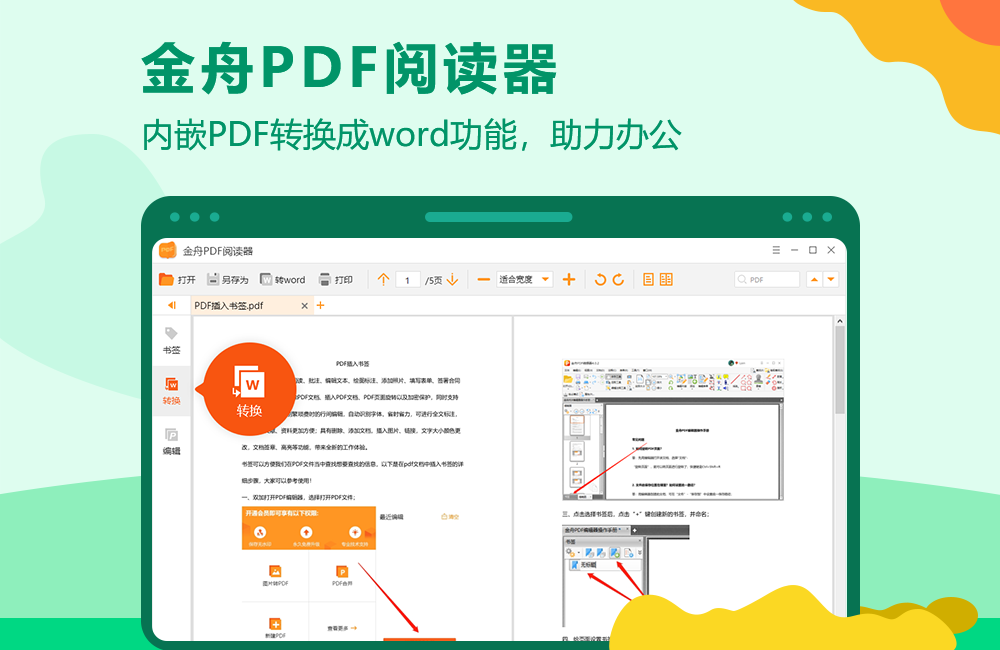Clear recent edits via 清空
The height and width of the screenshot is (650, 1000).
click(449, 515)
